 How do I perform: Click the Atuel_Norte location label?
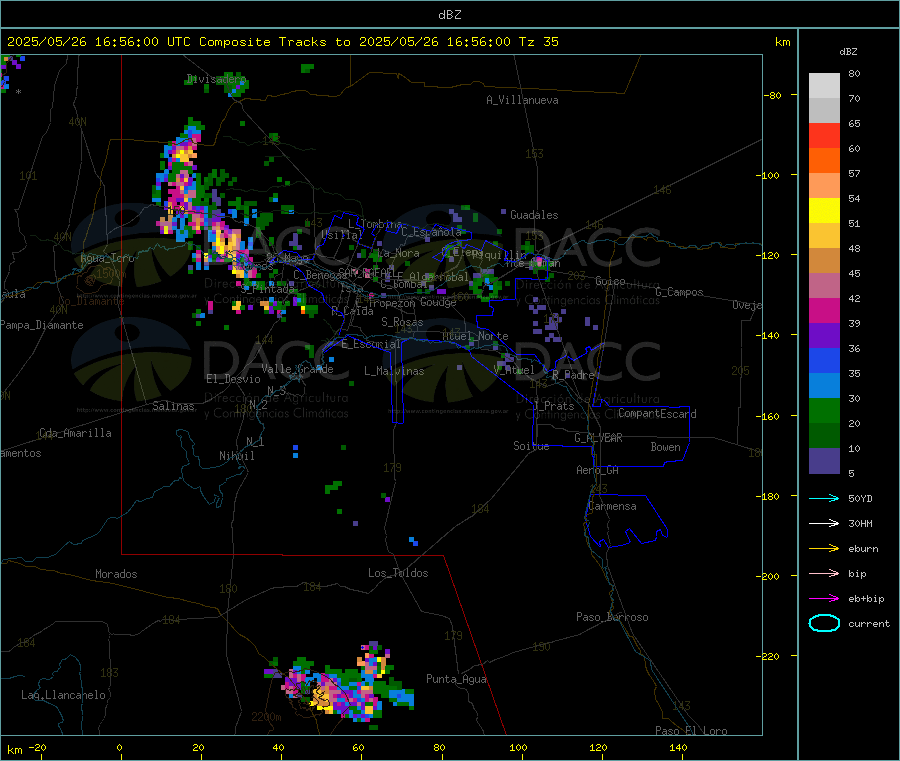click(475, 336)
